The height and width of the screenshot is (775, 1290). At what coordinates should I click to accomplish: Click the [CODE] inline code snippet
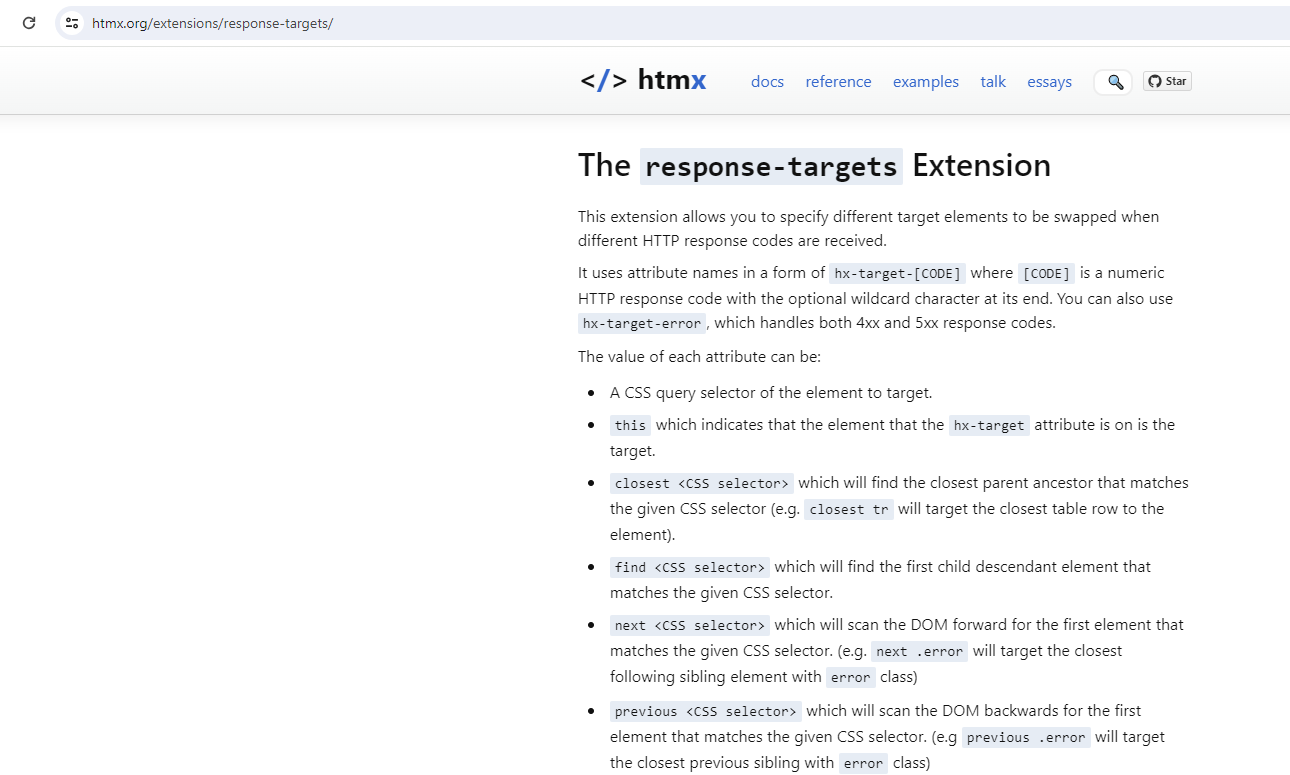click(x=1046, y=274)
